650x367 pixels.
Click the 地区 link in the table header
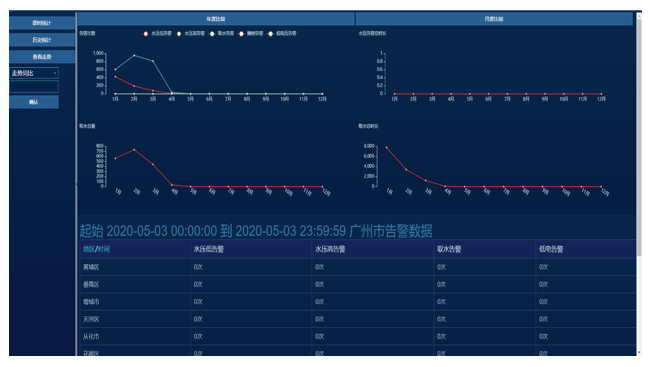[89, 249]
